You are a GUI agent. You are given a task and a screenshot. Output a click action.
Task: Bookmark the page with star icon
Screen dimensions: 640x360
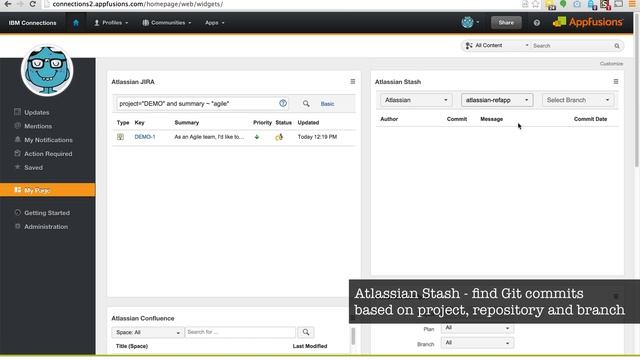(536, 4)
